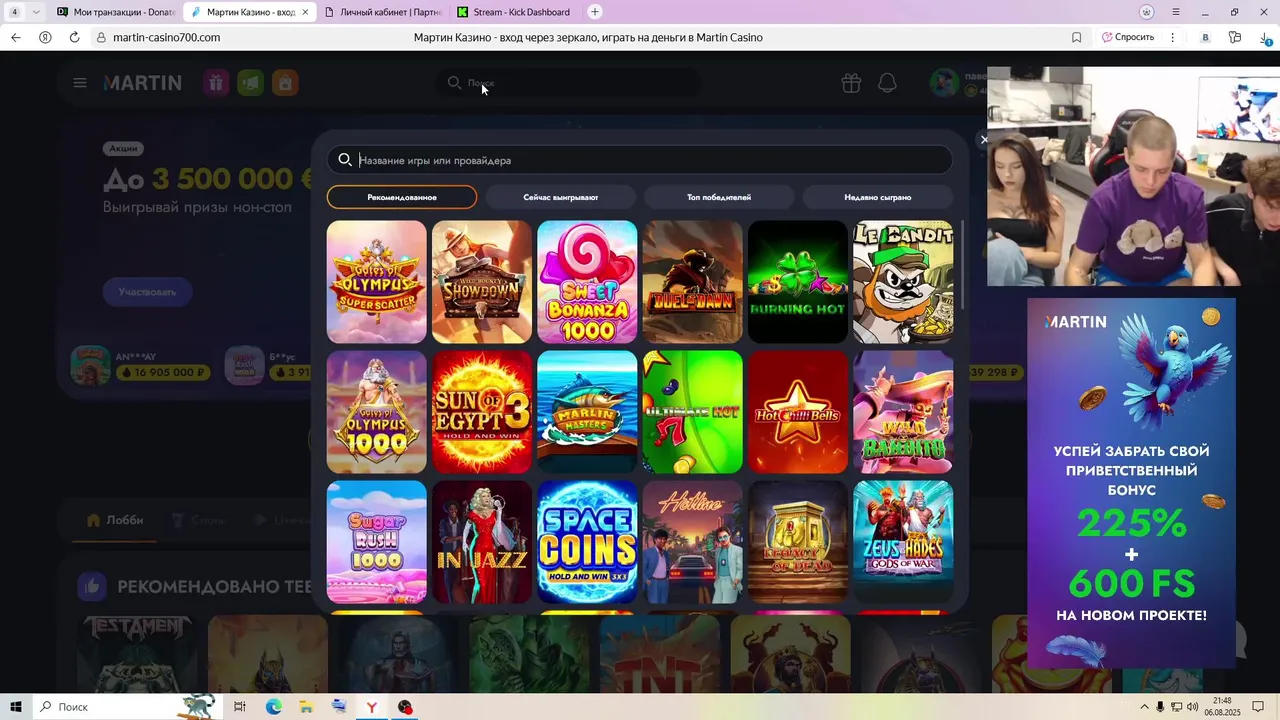
Task: Switch to Личный кабинет browser tab
Action: [381, 12]
